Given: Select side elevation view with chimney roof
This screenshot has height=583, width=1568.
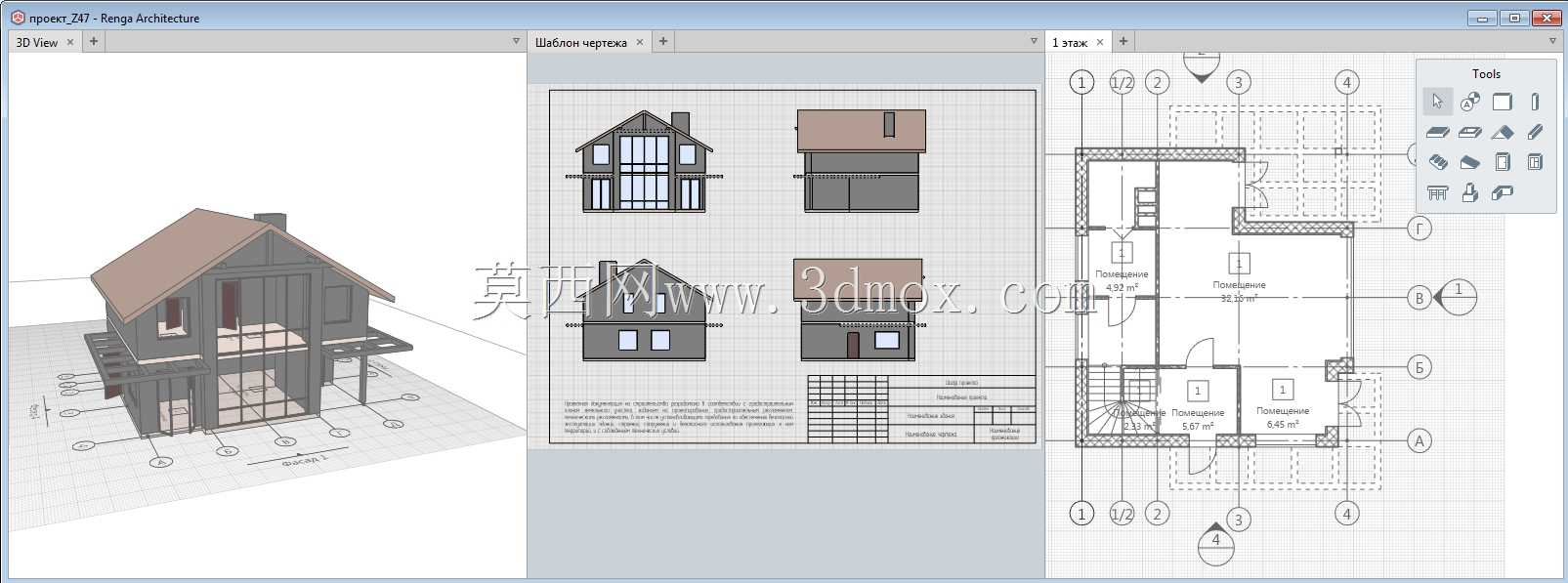Looking at the screenshot, I should 862,160.
